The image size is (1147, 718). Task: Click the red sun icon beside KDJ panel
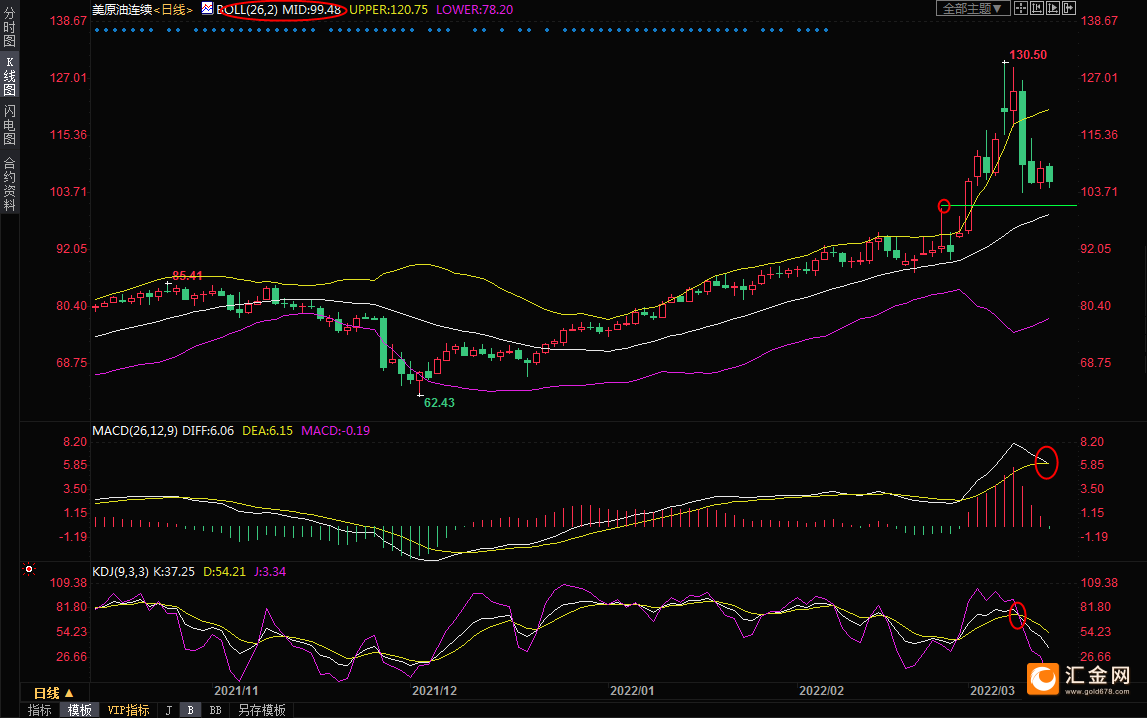tap(29, 568)
